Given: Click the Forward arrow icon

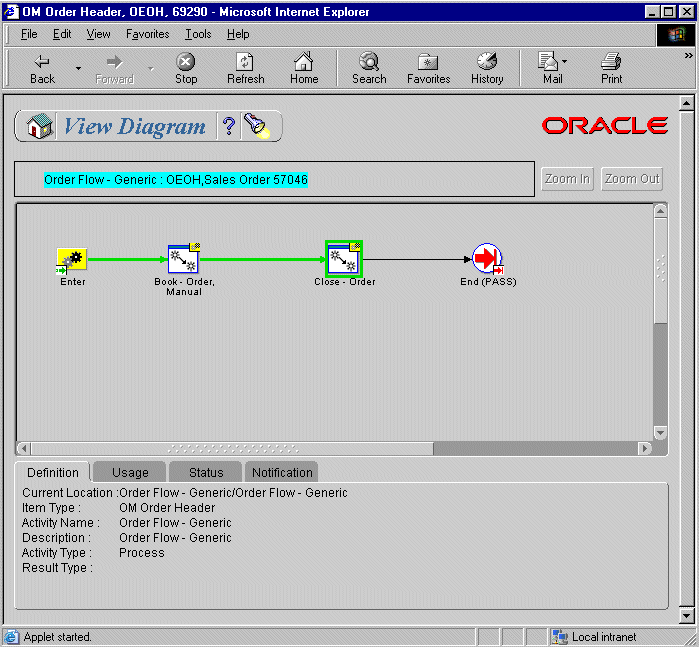Looking at the screenshot, I should click(x=114, y=62).
